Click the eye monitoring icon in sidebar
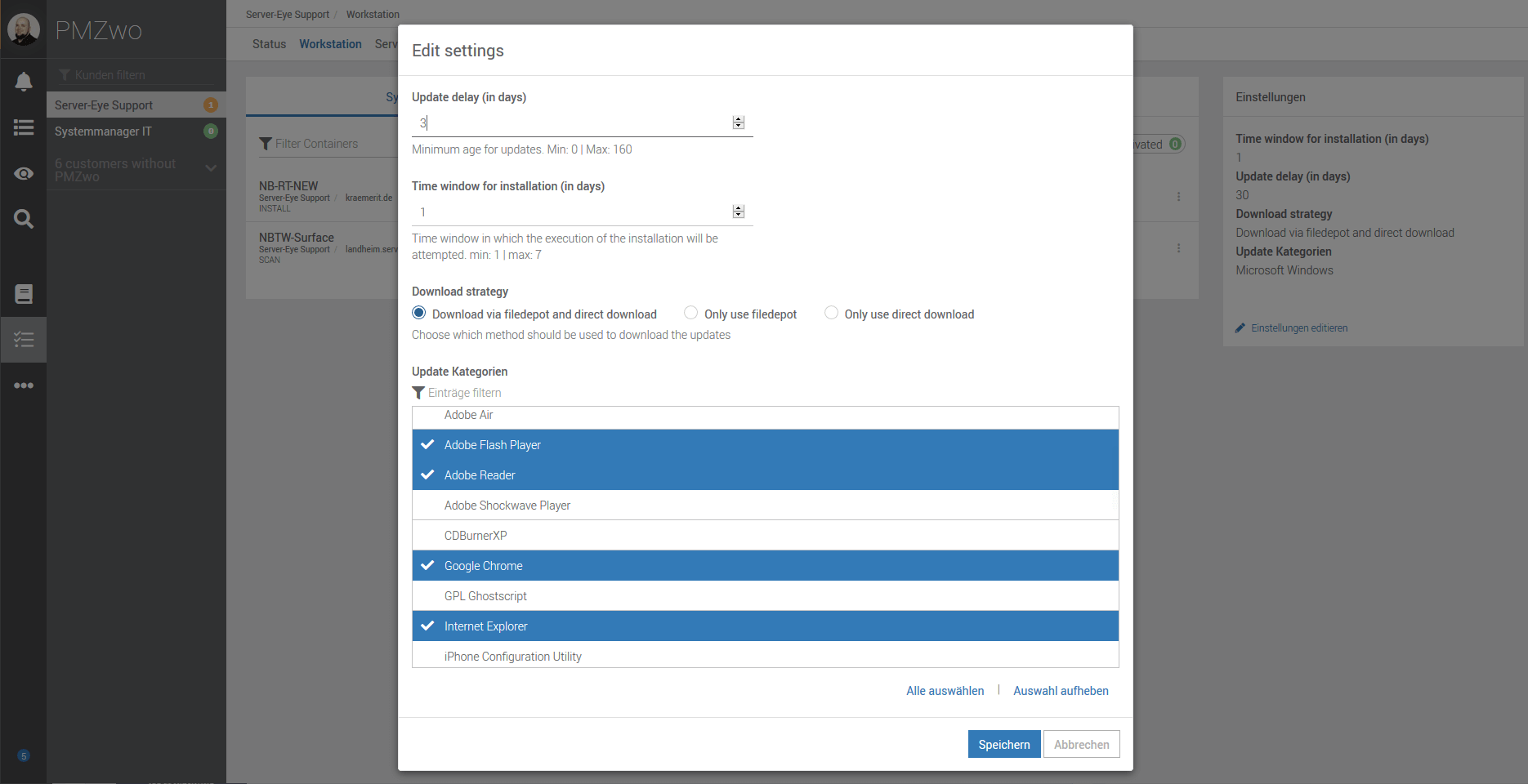 coord(24,173)
